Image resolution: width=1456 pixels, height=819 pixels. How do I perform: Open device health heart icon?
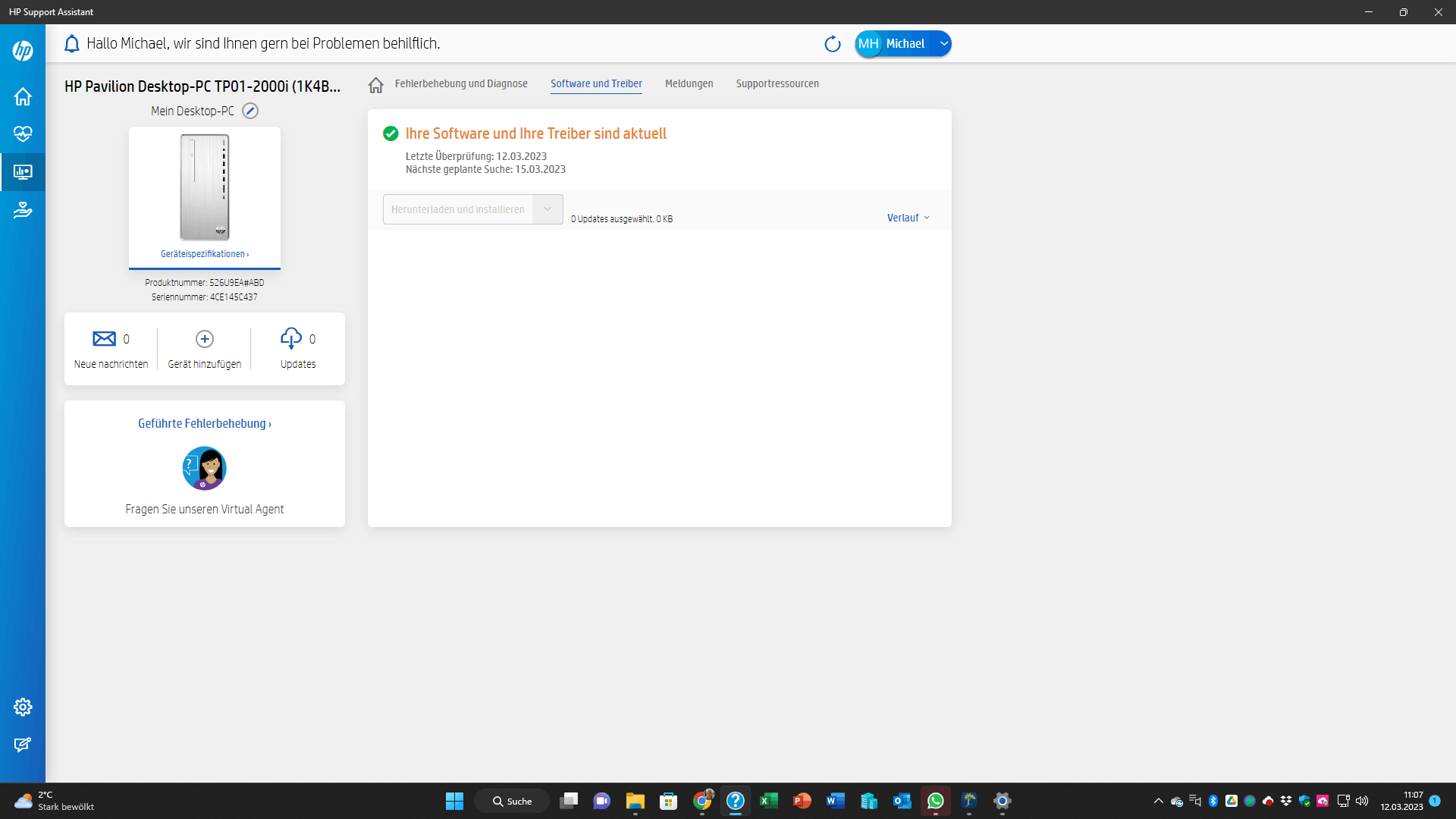(23, 134)
